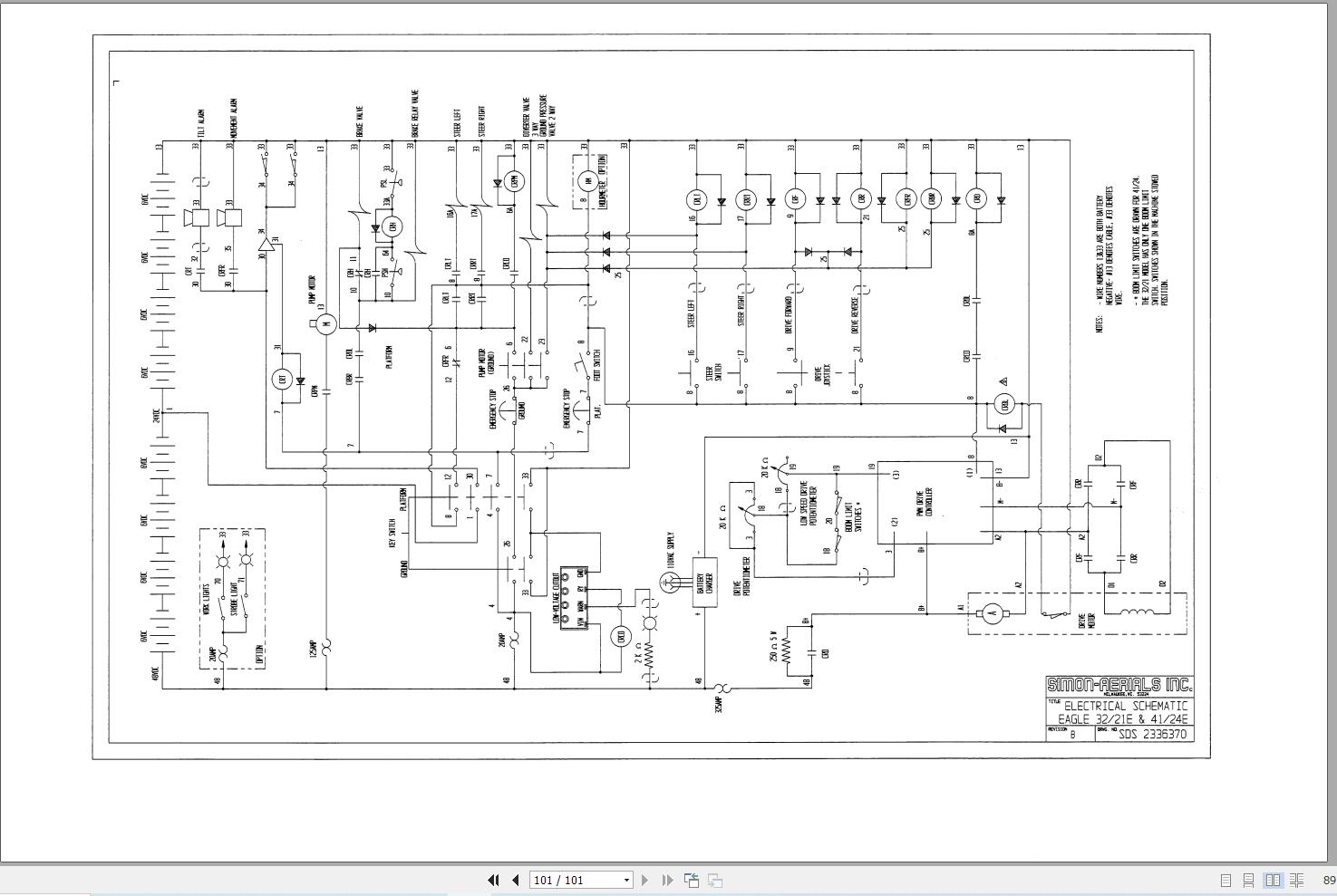Image resolution: width=1337 pixels, height=896 pixels.
Task: Click the Simon-Aerials Inc. logo
Action: click(1119, 686)
